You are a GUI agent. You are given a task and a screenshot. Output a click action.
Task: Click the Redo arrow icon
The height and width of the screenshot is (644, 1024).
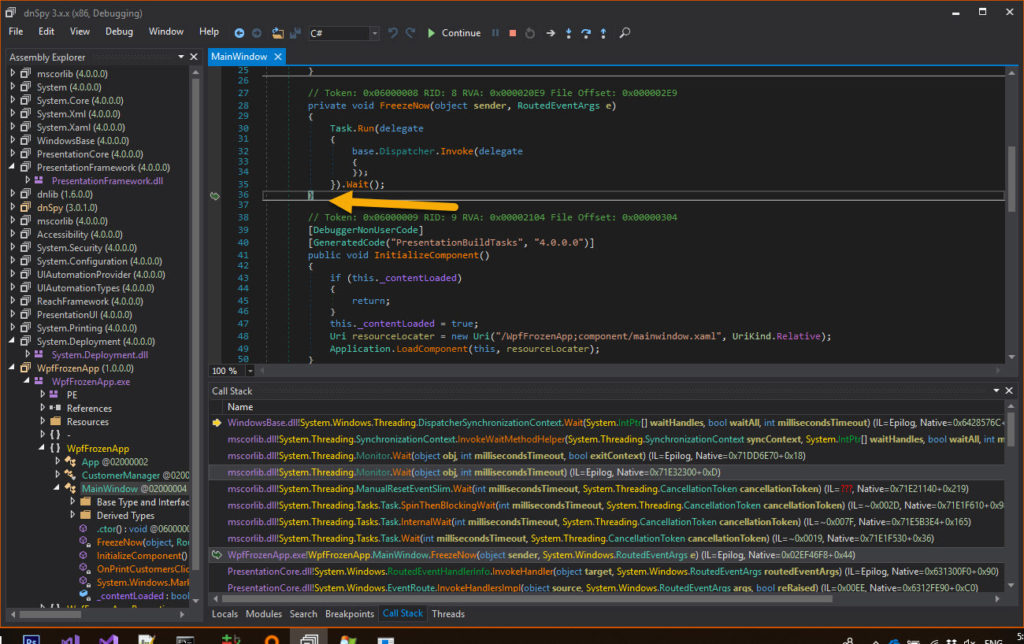coord(410,33)
